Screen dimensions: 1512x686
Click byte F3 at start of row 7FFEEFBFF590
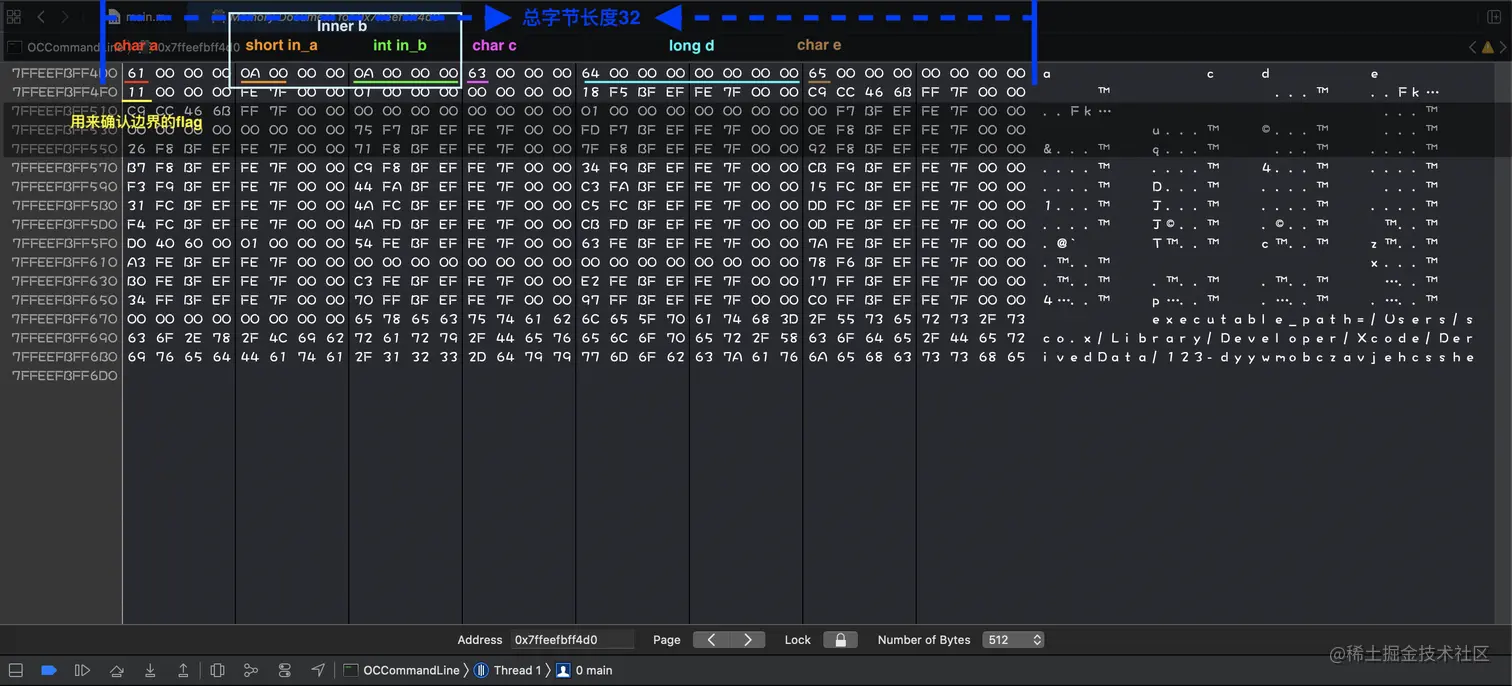pos(137,187)
